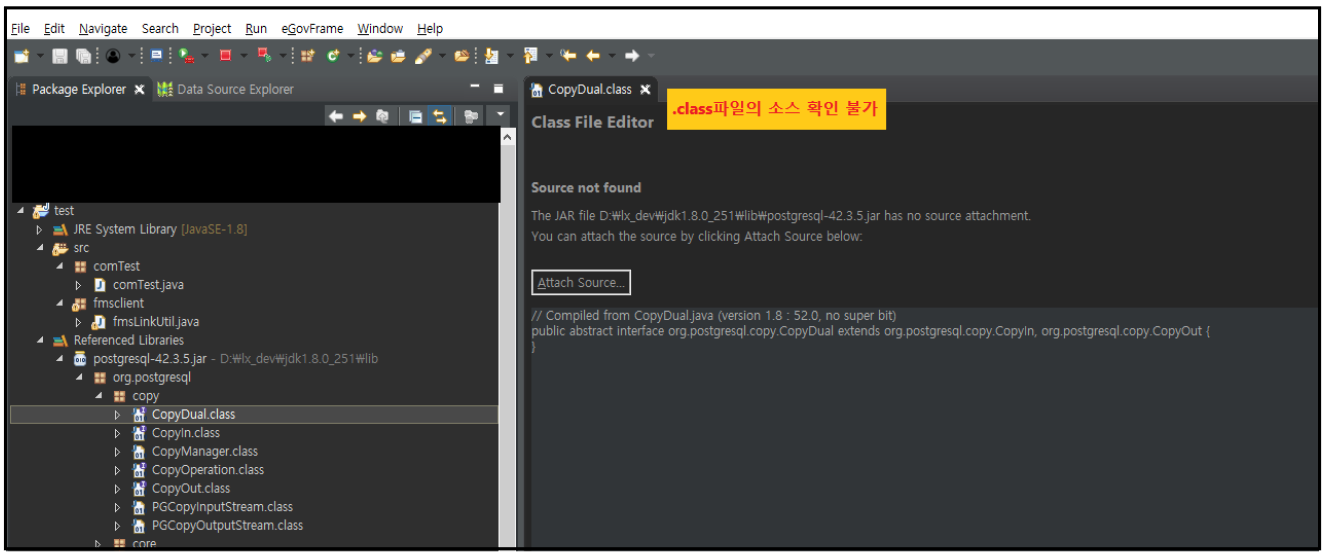Viewport: 1326px width, 558px height.
Task: Select fmsLinkUtil.java in the tree
Action: click(155, 322)
